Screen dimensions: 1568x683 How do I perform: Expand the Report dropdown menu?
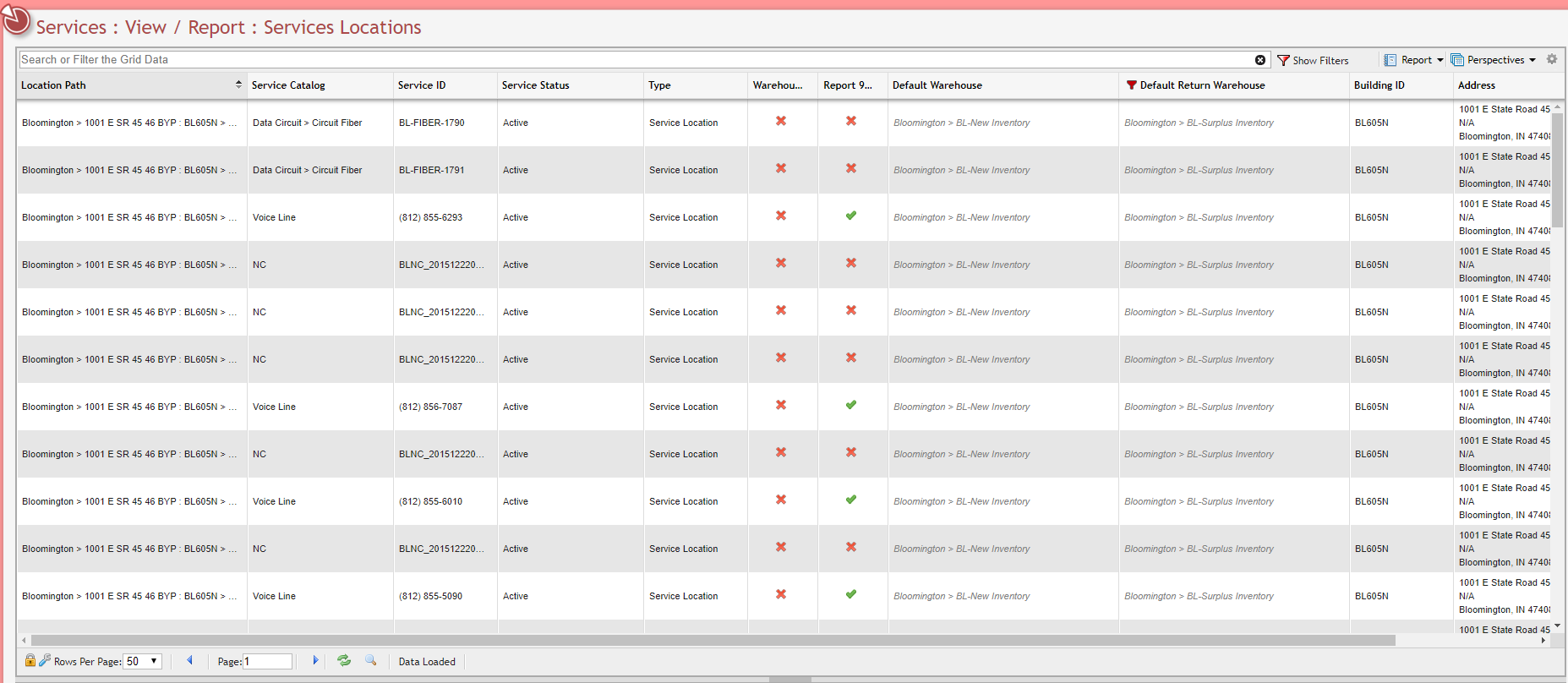1414,60
